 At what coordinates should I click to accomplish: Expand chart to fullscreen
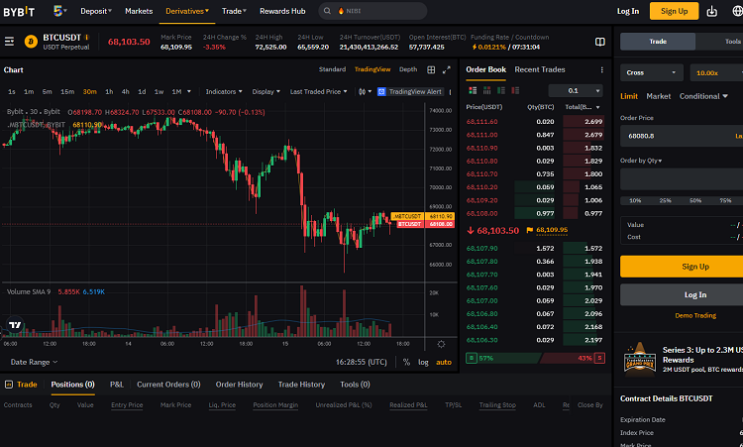(446, 70)
